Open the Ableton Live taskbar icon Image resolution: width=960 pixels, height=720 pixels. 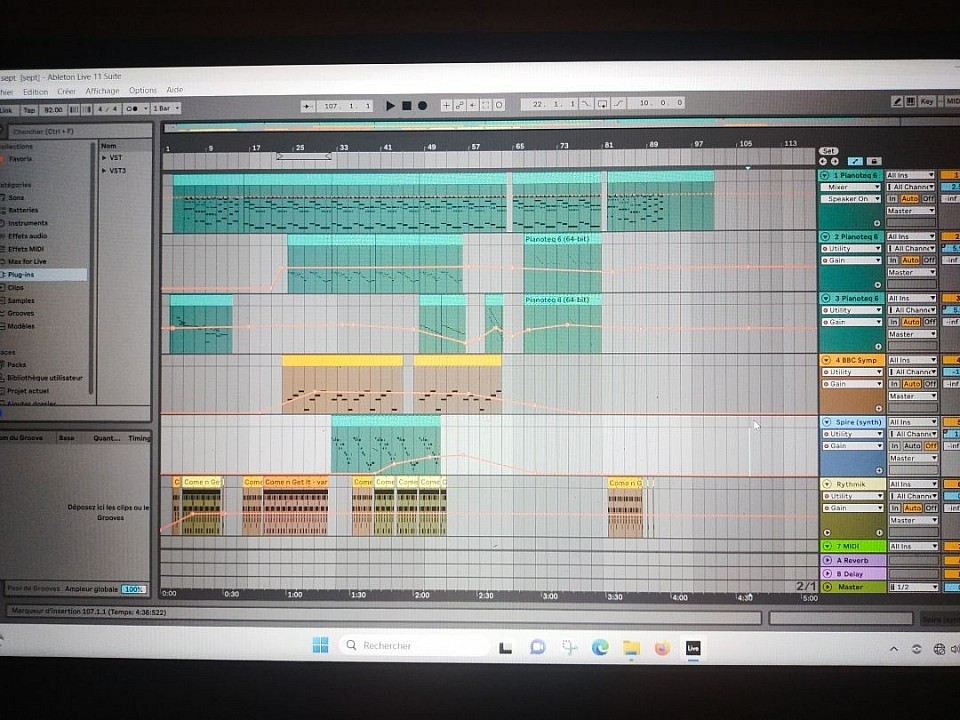692,647
